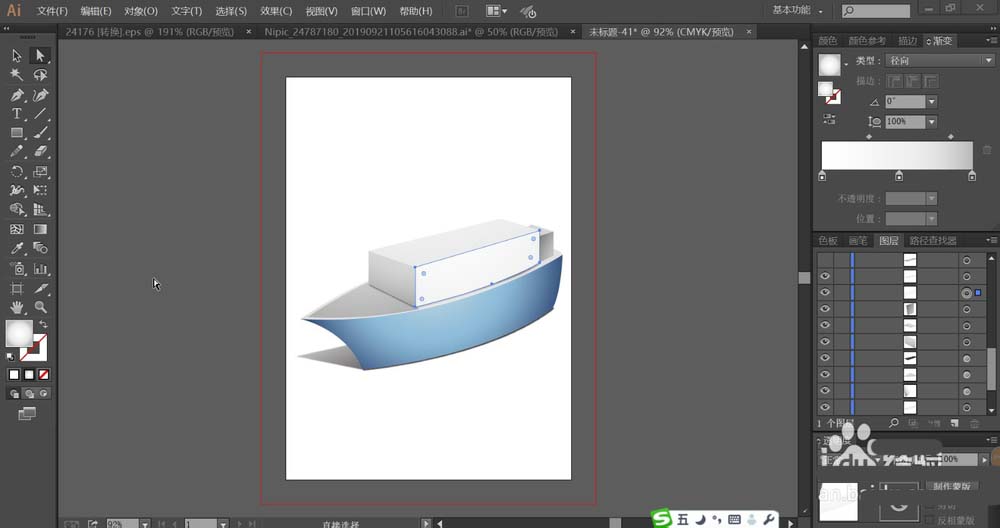The width and height of the screenshot is (1000, 528).
Task: Toggle eye of the selected layer row
Action: coord(825,293)
